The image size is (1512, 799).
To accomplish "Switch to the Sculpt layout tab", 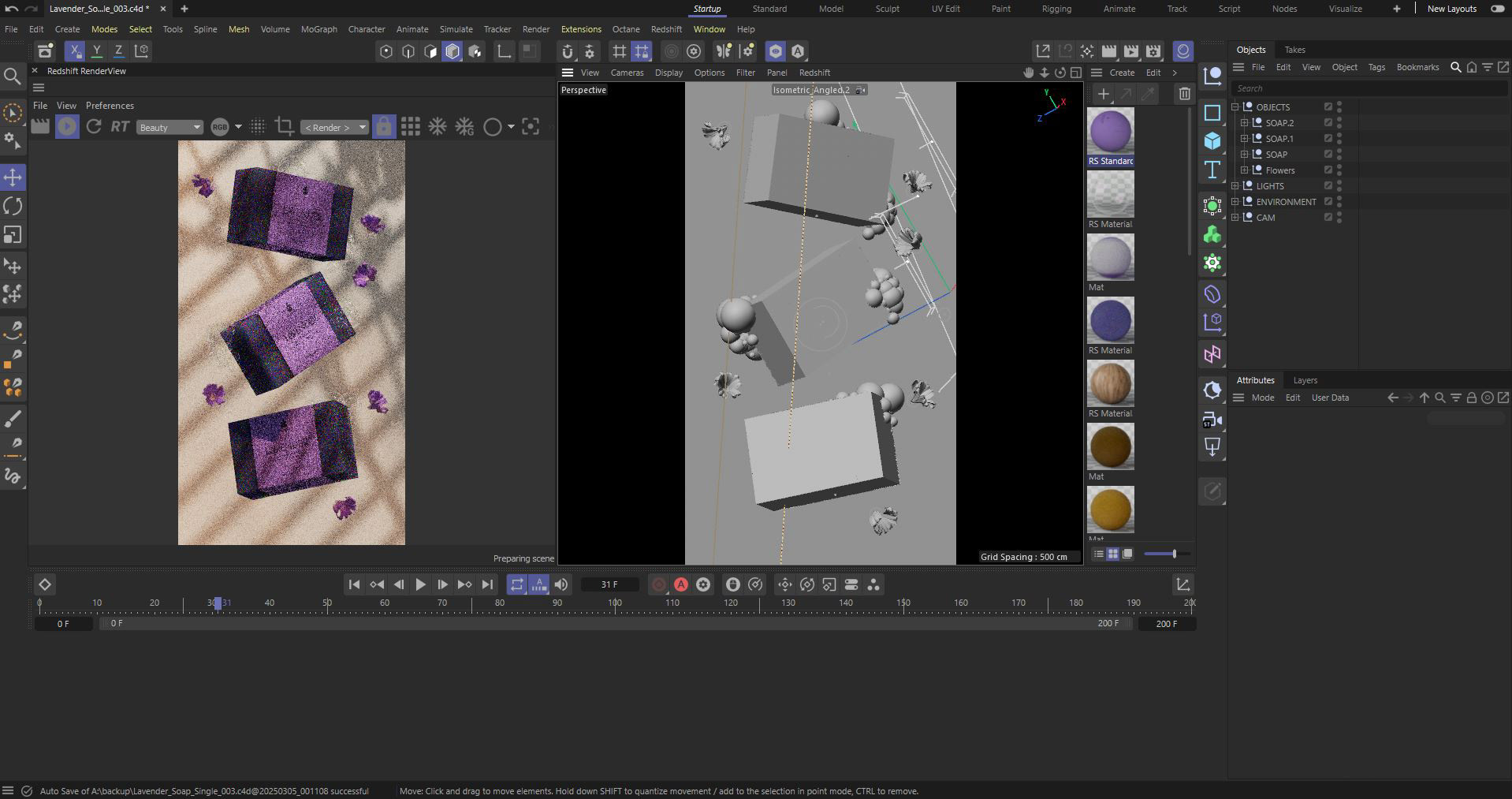I will [887, 9].
